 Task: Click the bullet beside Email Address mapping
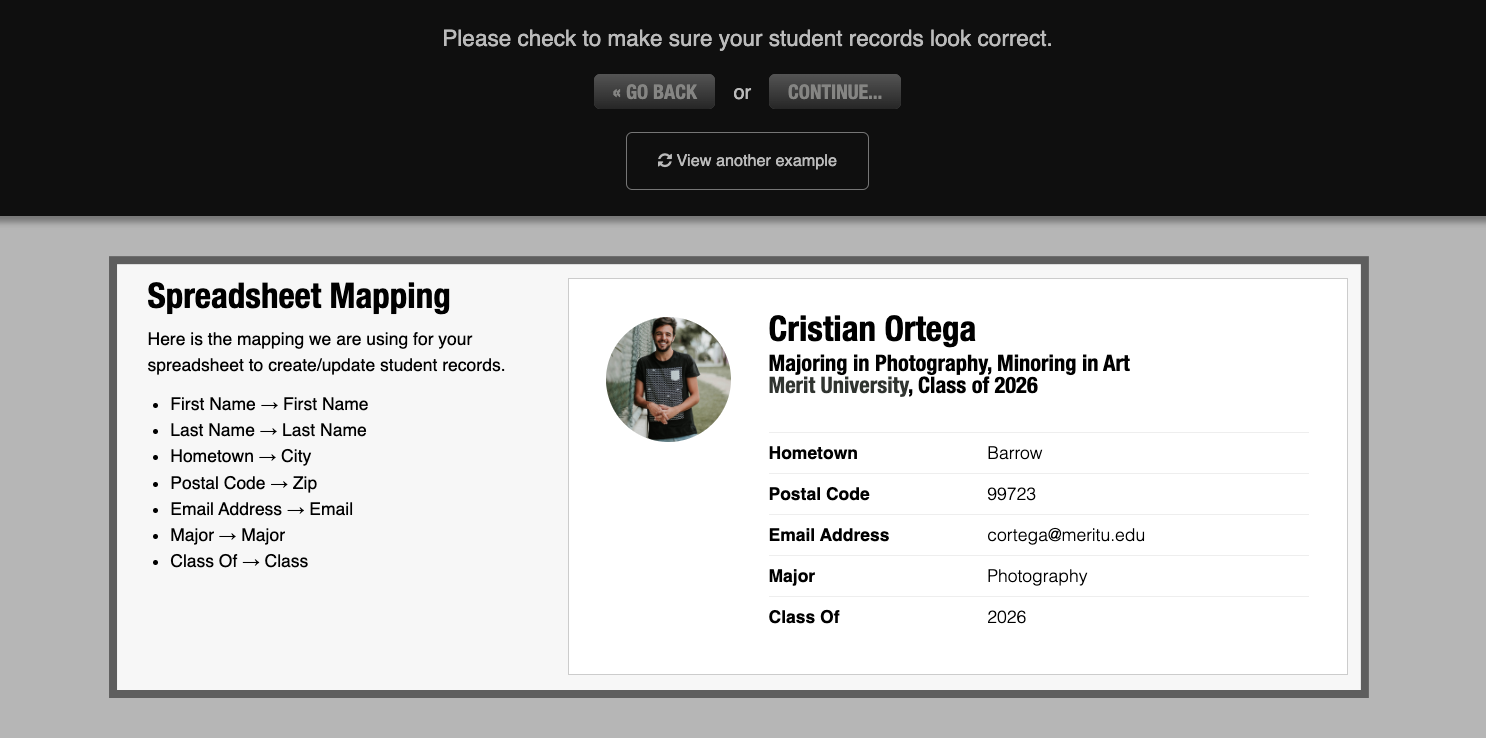pos(158,509)
